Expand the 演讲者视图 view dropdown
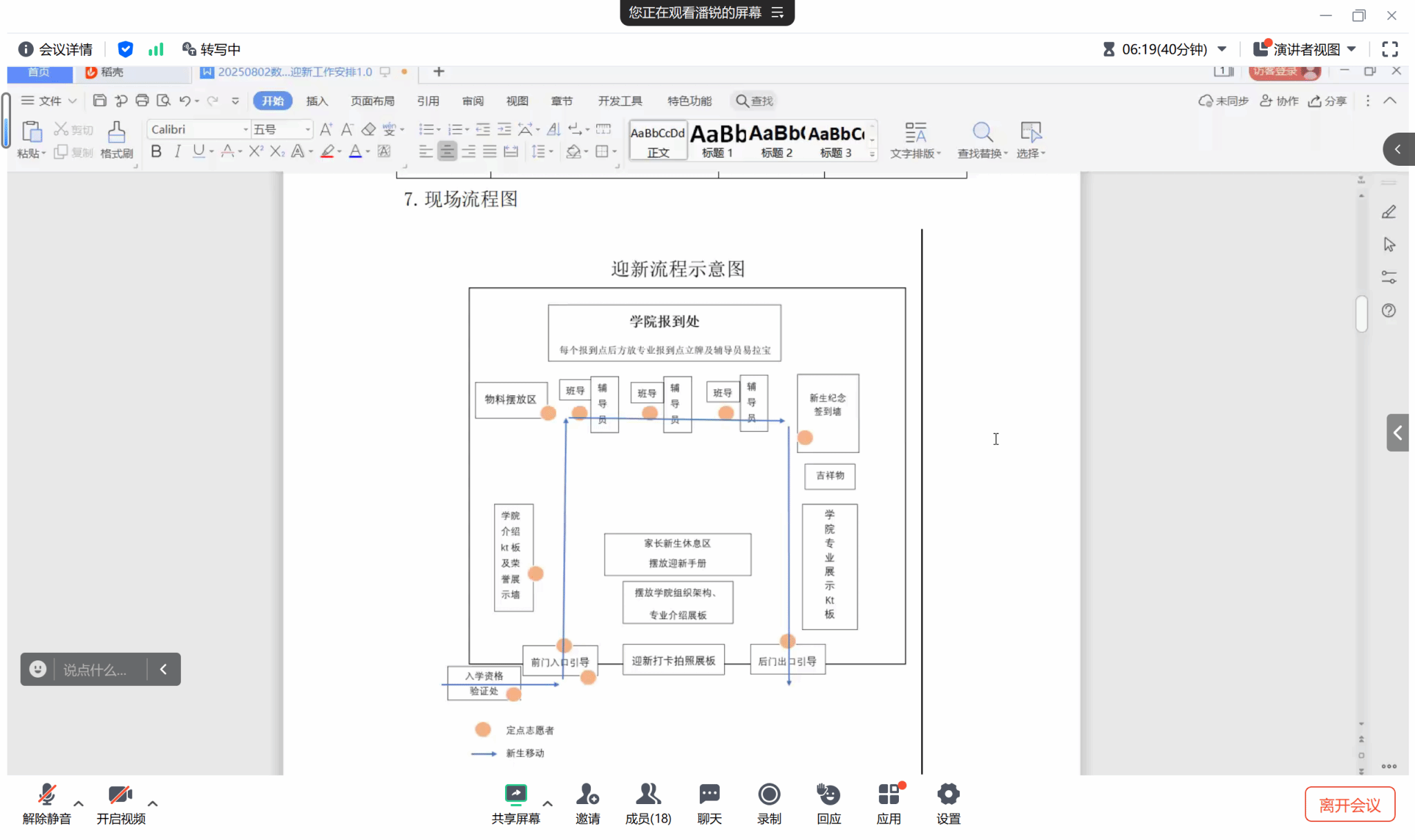Image resolution: width=1415 pixels, height=840 pixels. [1352, 49]
